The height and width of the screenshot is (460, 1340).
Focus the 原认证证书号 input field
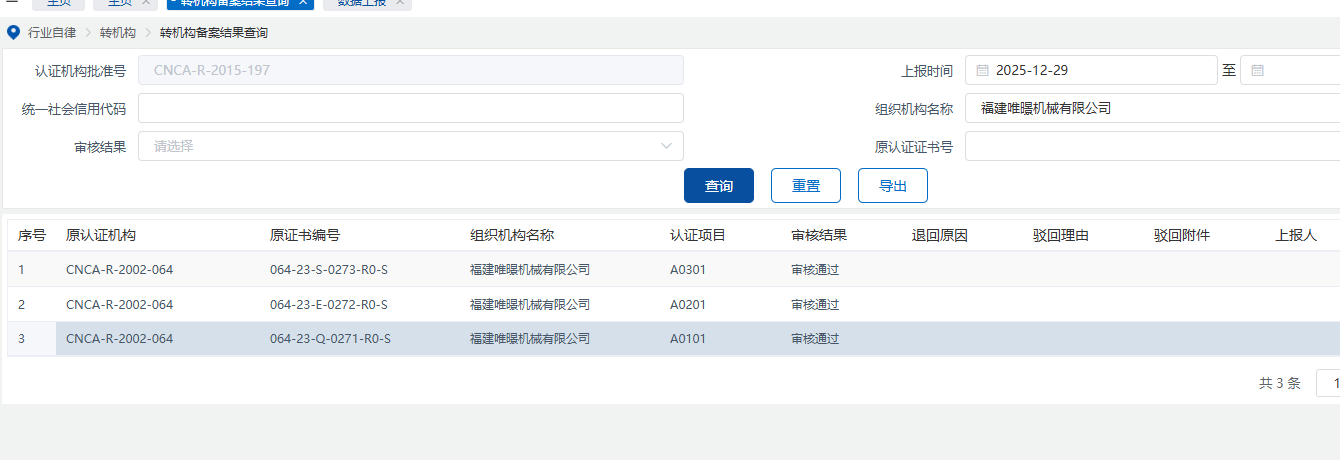(x=1150, y=147)
